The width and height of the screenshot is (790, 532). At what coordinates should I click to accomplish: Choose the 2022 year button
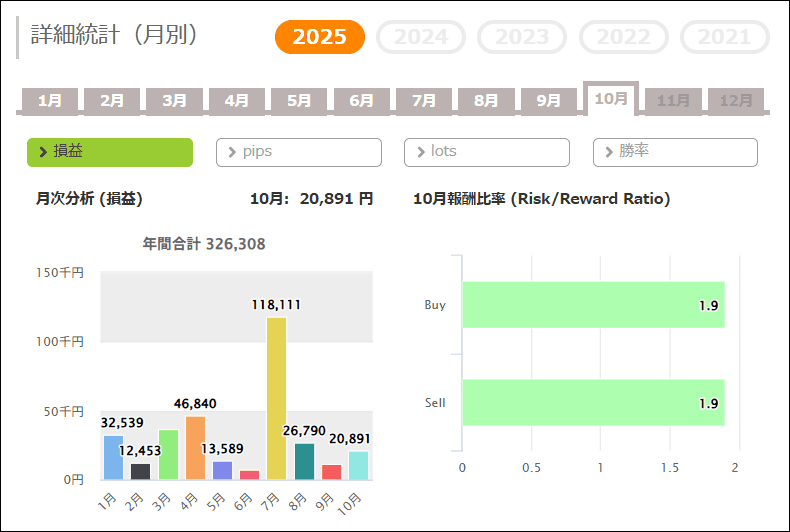point(623,37)
